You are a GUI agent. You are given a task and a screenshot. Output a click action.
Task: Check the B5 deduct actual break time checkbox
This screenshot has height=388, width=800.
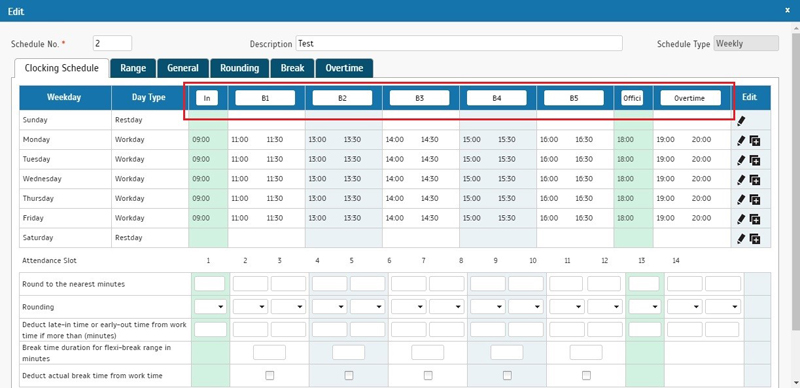586,375
